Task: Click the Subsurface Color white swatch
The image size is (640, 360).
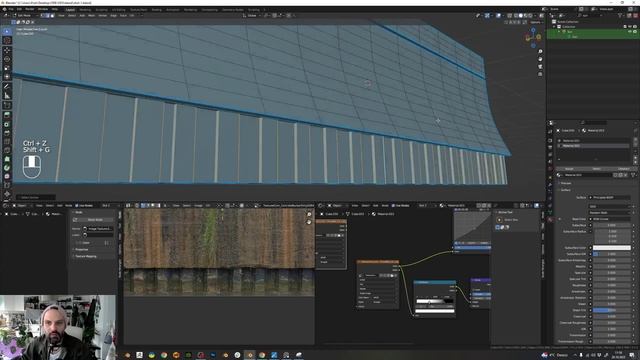Action: pos(611,248)
